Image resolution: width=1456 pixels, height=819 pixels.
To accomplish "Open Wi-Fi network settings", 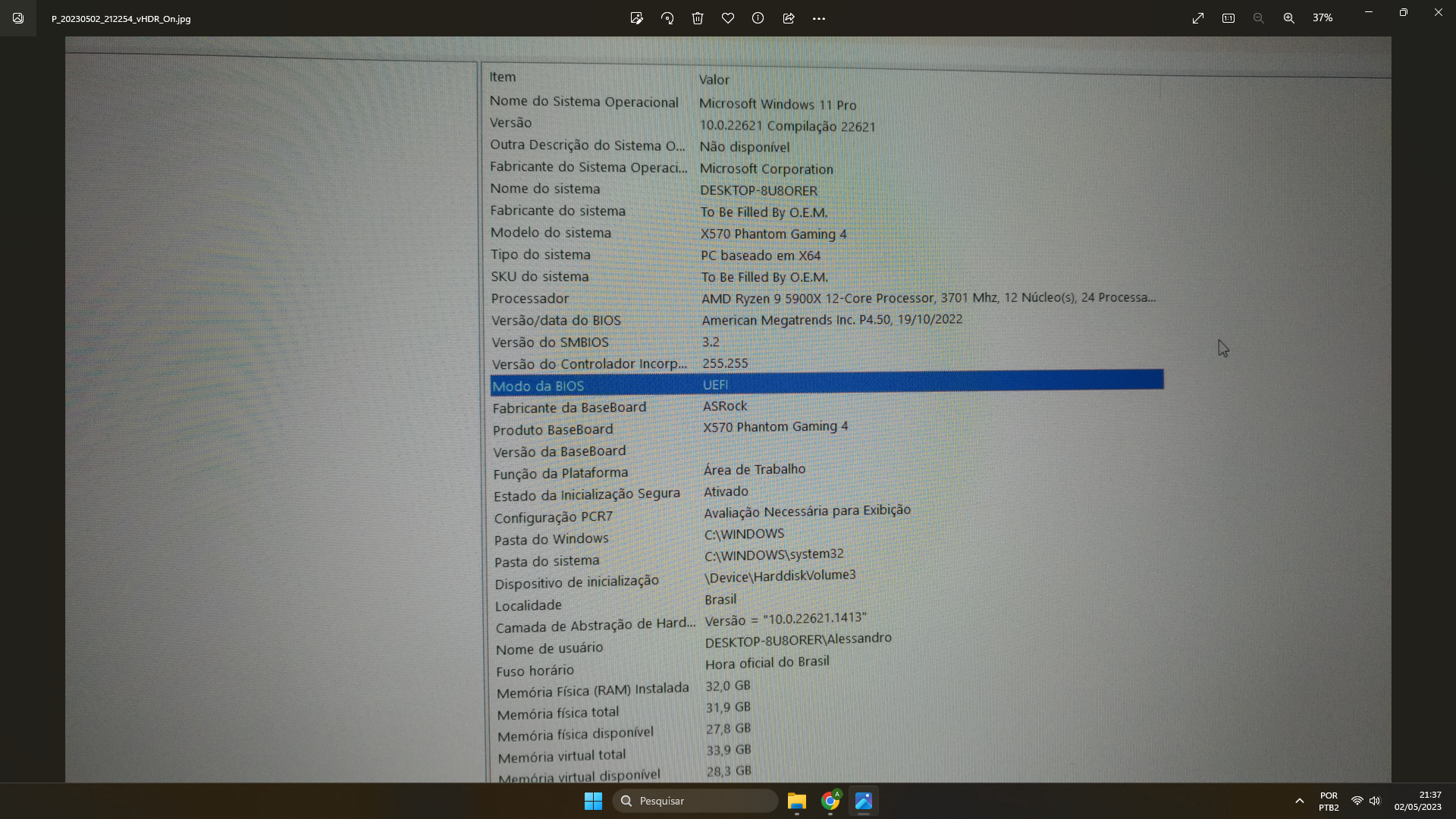I will [1357, 801].
